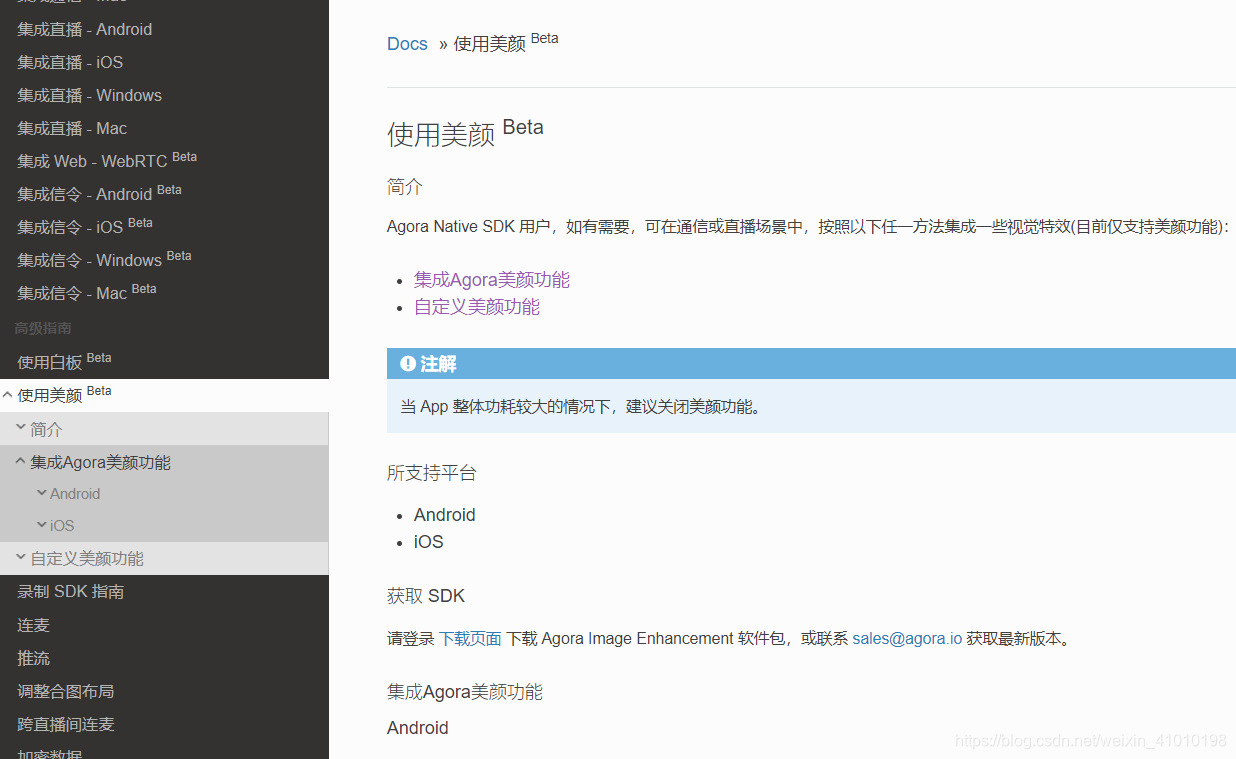
Task: Open 集成直播 - Windows in sidebar
Action: coord(89,96)
